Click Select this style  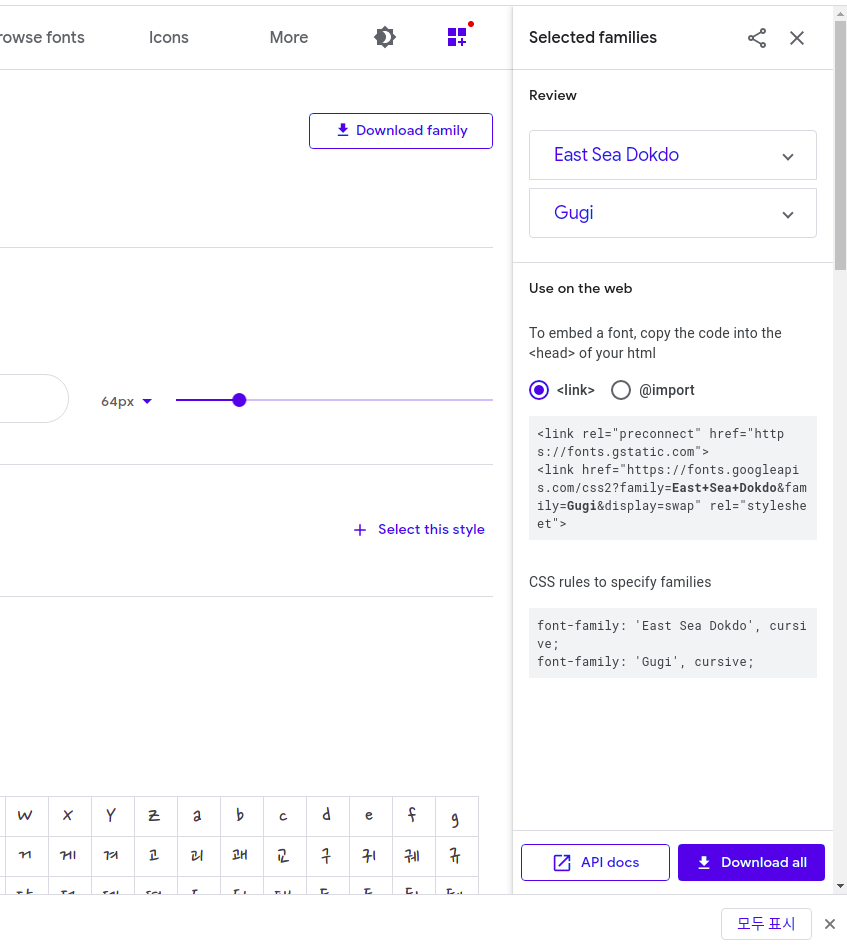click(431, 529)
